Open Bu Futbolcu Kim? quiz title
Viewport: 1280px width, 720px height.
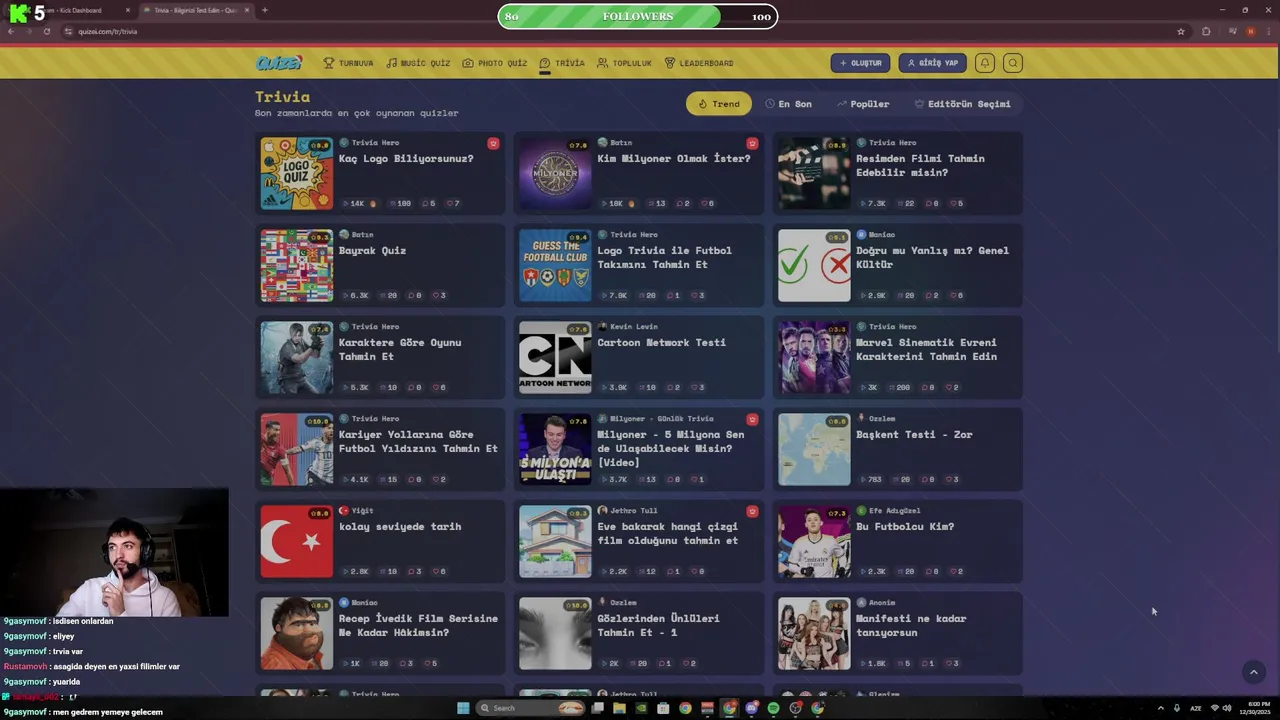(905, 526)
